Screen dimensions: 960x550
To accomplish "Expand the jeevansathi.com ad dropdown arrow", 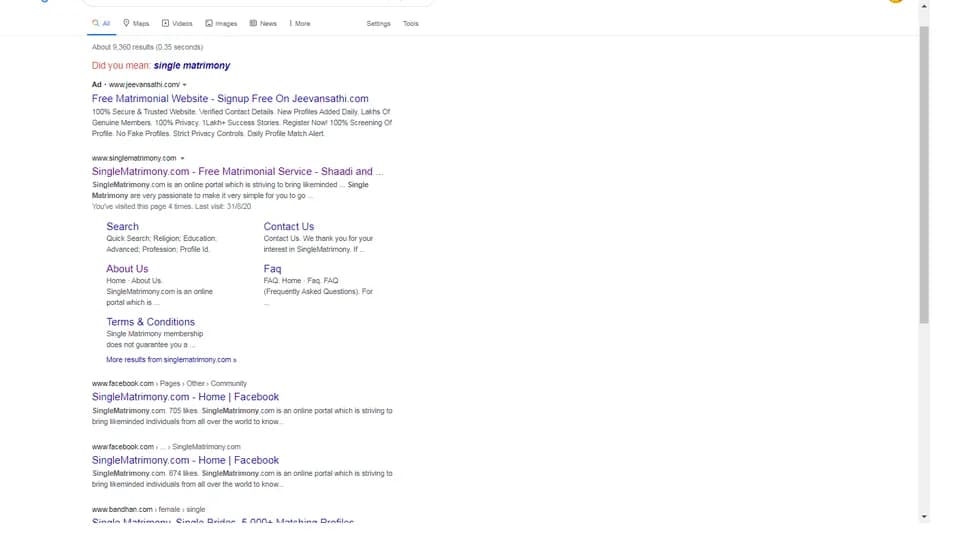I will click(184, 85).
